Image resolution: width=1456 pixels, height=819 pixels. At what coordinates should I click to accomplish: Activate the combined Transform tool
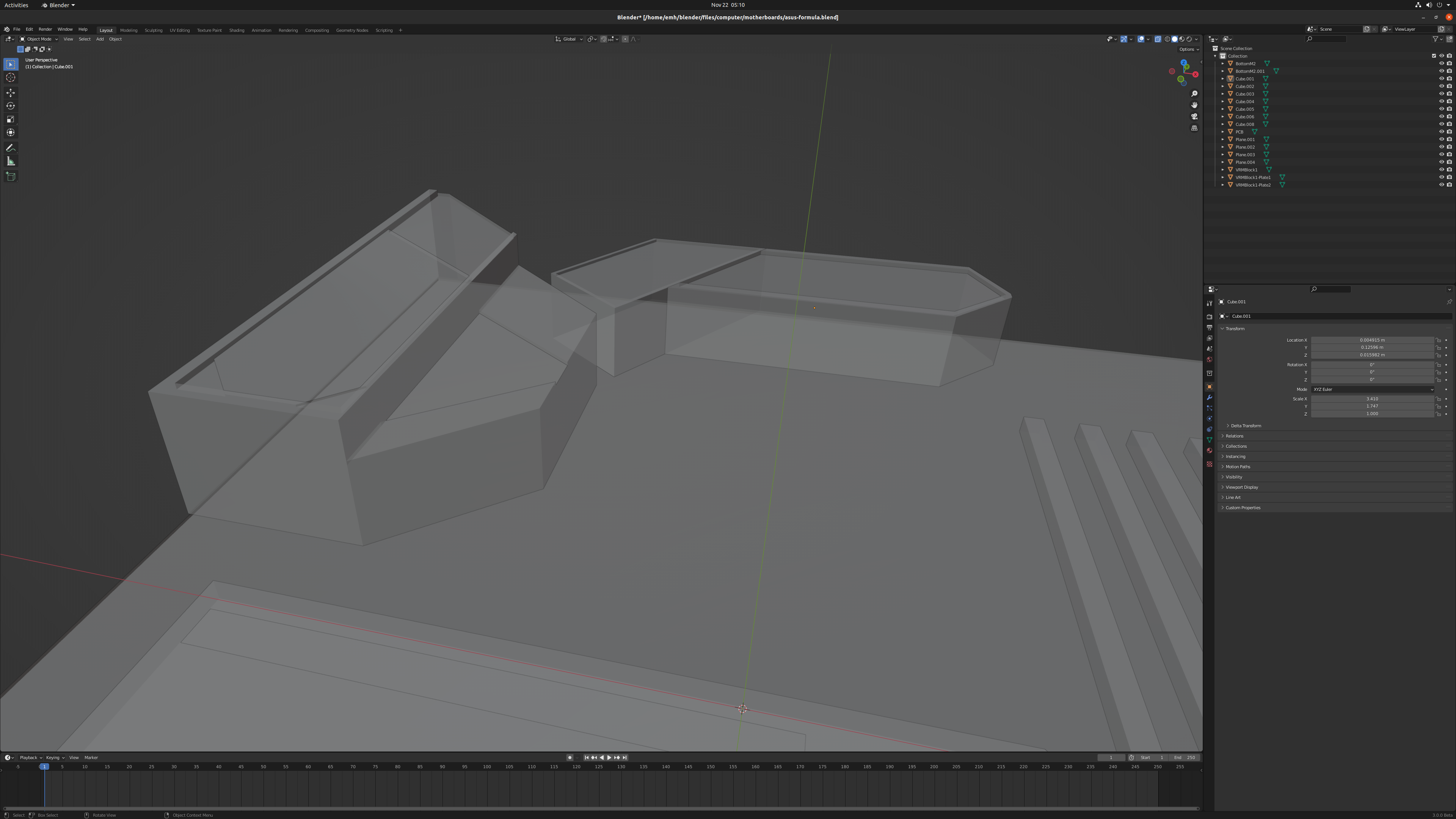(x=11, y=132)
